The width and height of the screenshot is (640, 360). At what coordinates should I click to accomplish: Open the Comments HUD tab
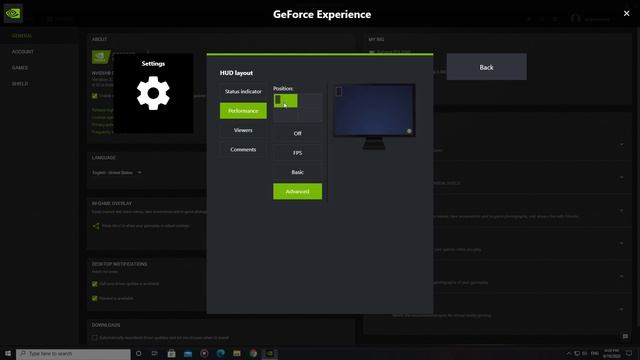coord(243,149)
